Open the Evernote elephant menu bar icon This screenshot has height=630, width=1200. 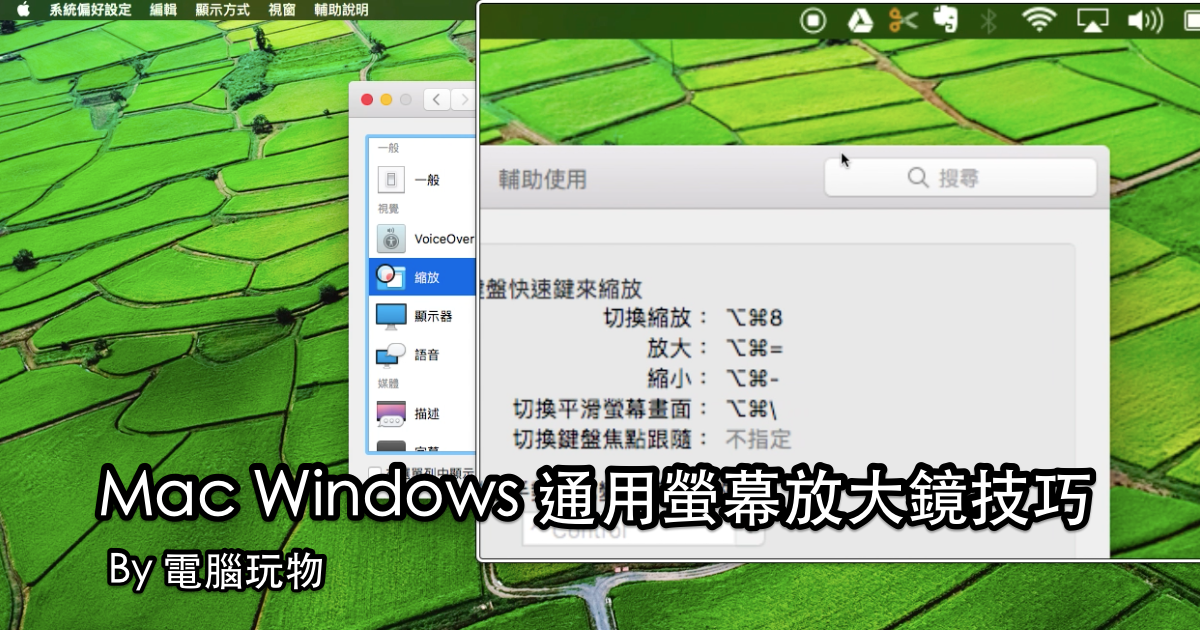(944, 19)
